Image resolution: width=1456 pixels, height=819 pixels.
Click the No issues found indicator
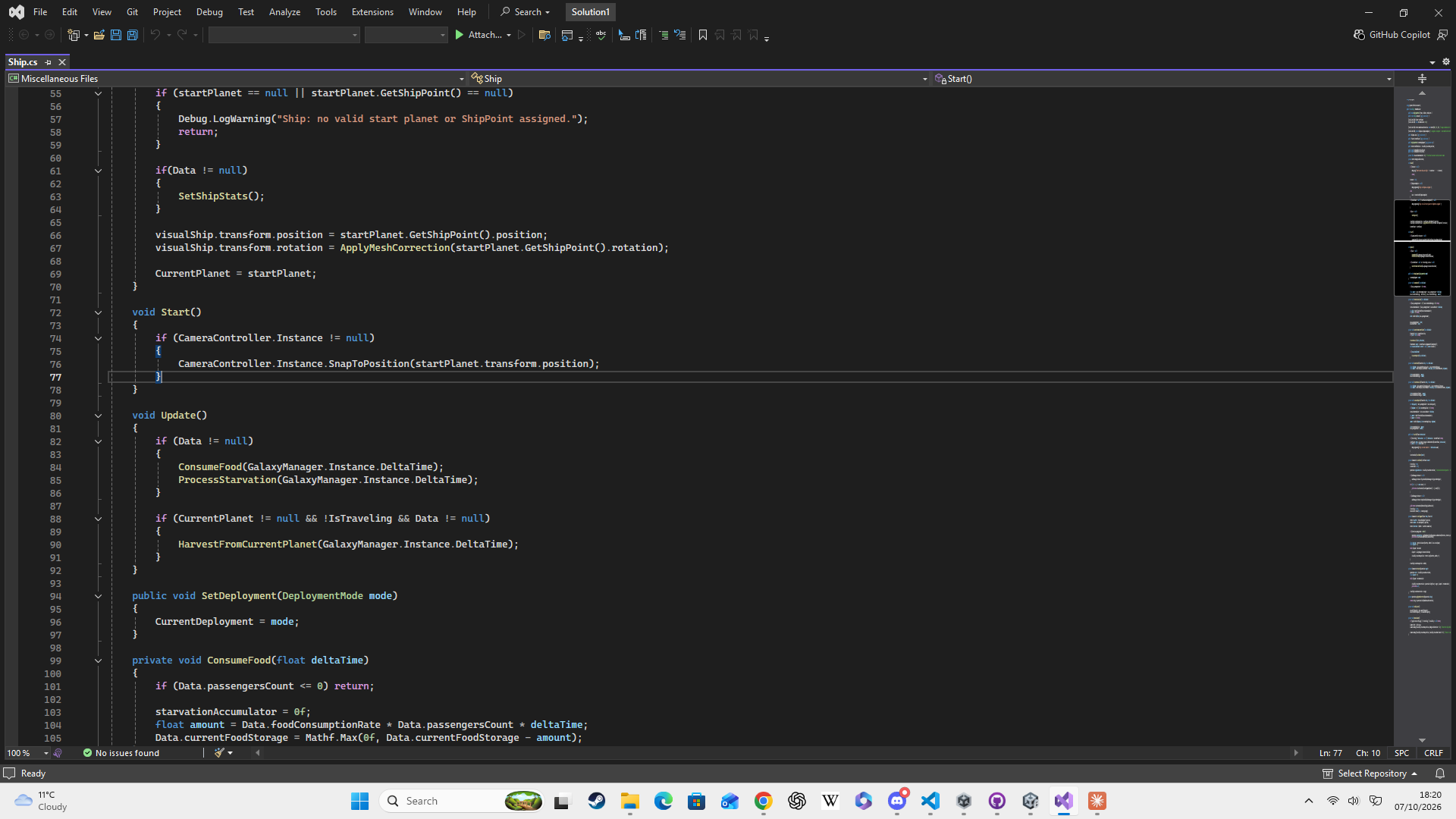pyautogui.click(x=121, y=753)
